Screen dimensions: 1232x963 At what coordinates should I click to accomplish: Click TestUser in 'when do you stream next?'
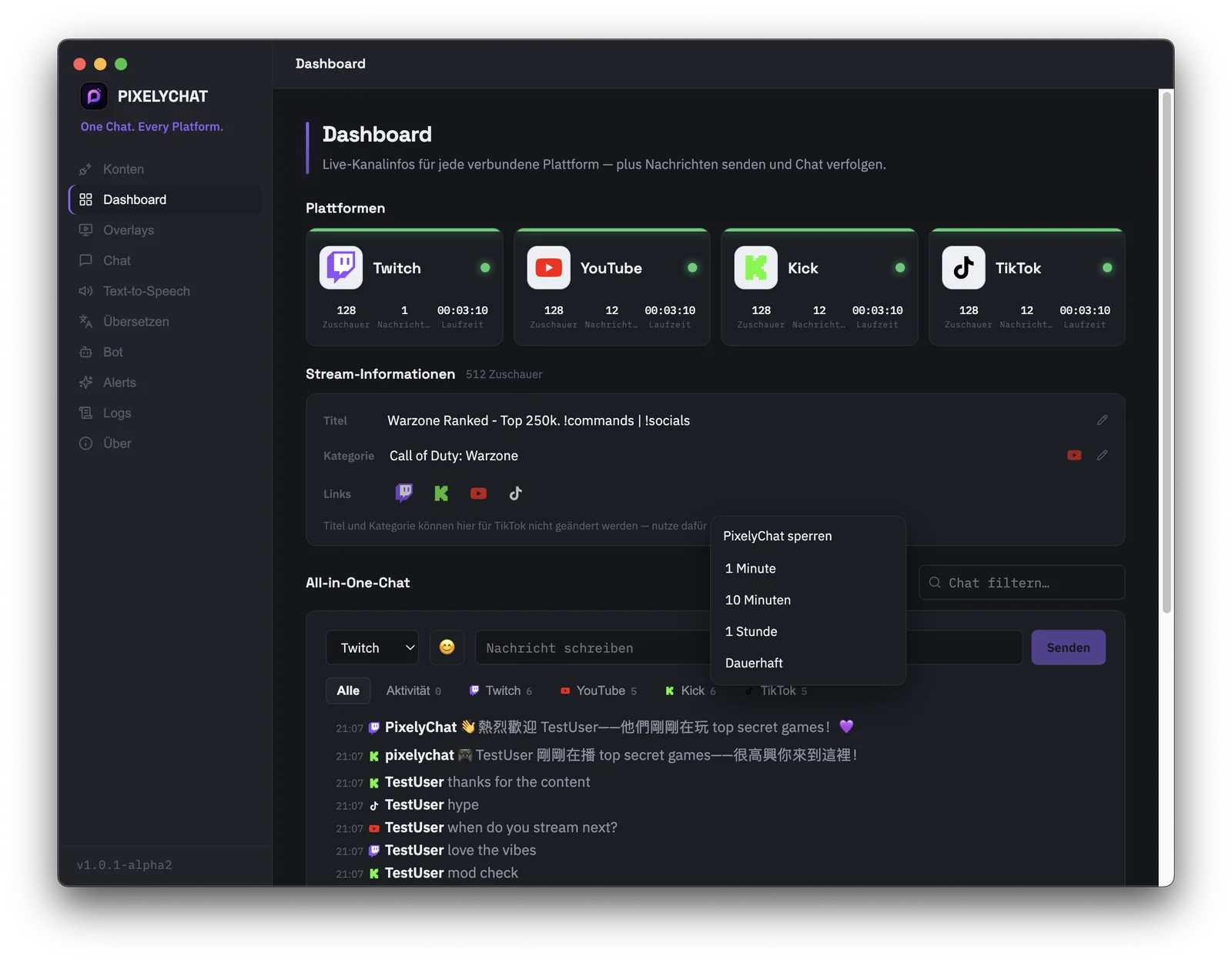(414, 828)
